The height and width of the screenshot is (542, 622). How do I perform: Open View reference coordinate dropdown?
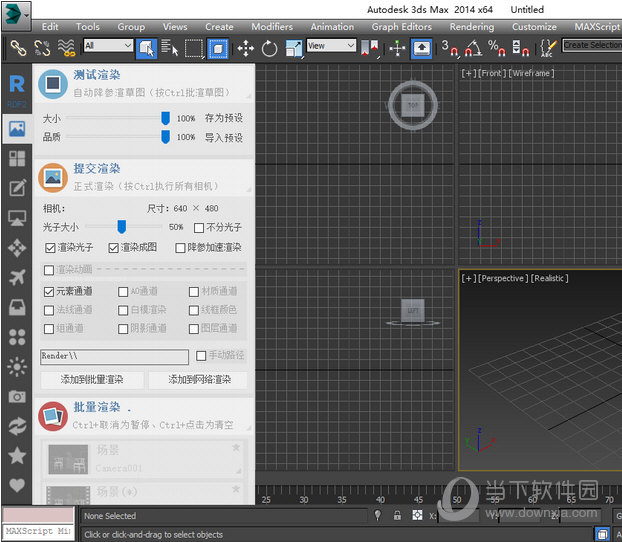331,46
